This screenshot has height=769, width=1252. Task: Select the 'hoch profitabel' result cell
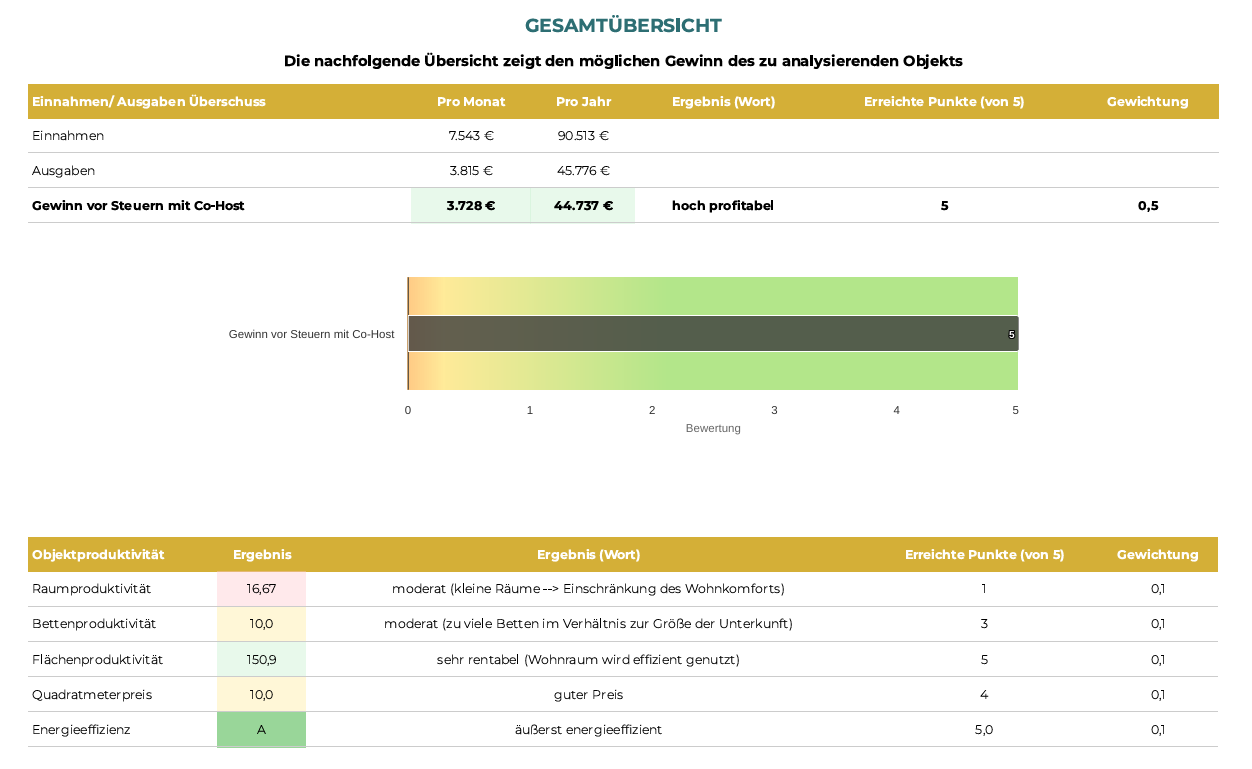click(x=723, y=206)
